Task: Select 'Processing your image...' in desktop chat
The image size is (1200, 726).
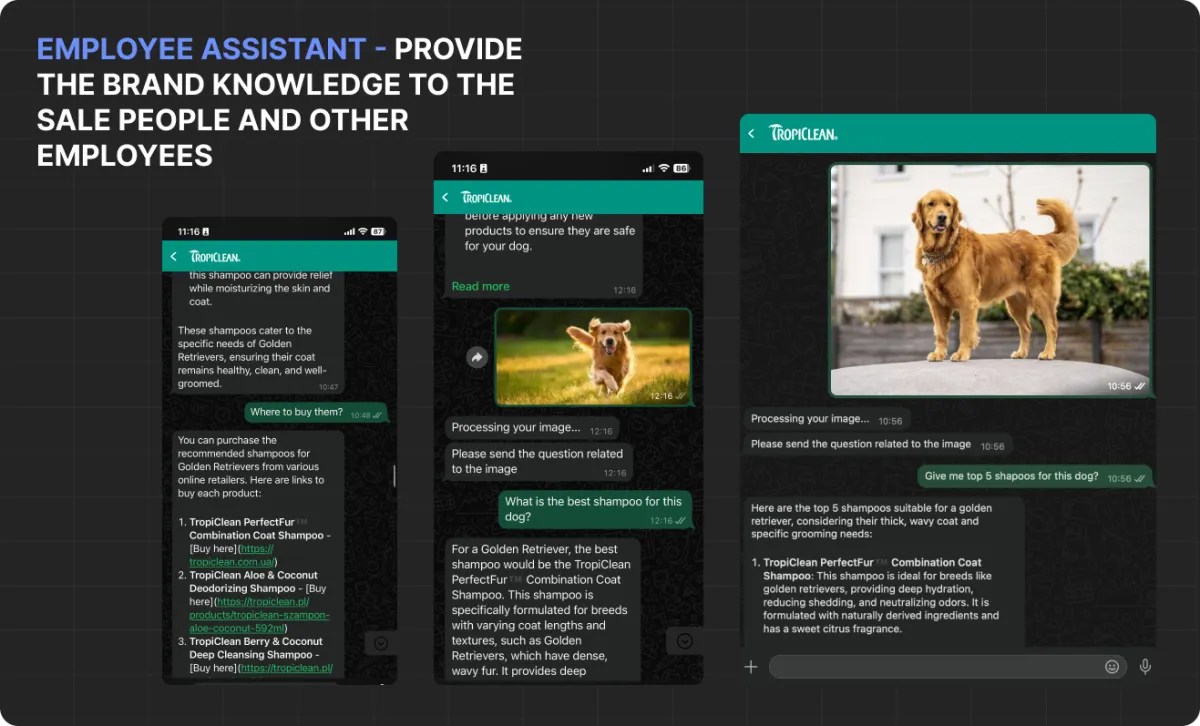Action: [827, 420]
